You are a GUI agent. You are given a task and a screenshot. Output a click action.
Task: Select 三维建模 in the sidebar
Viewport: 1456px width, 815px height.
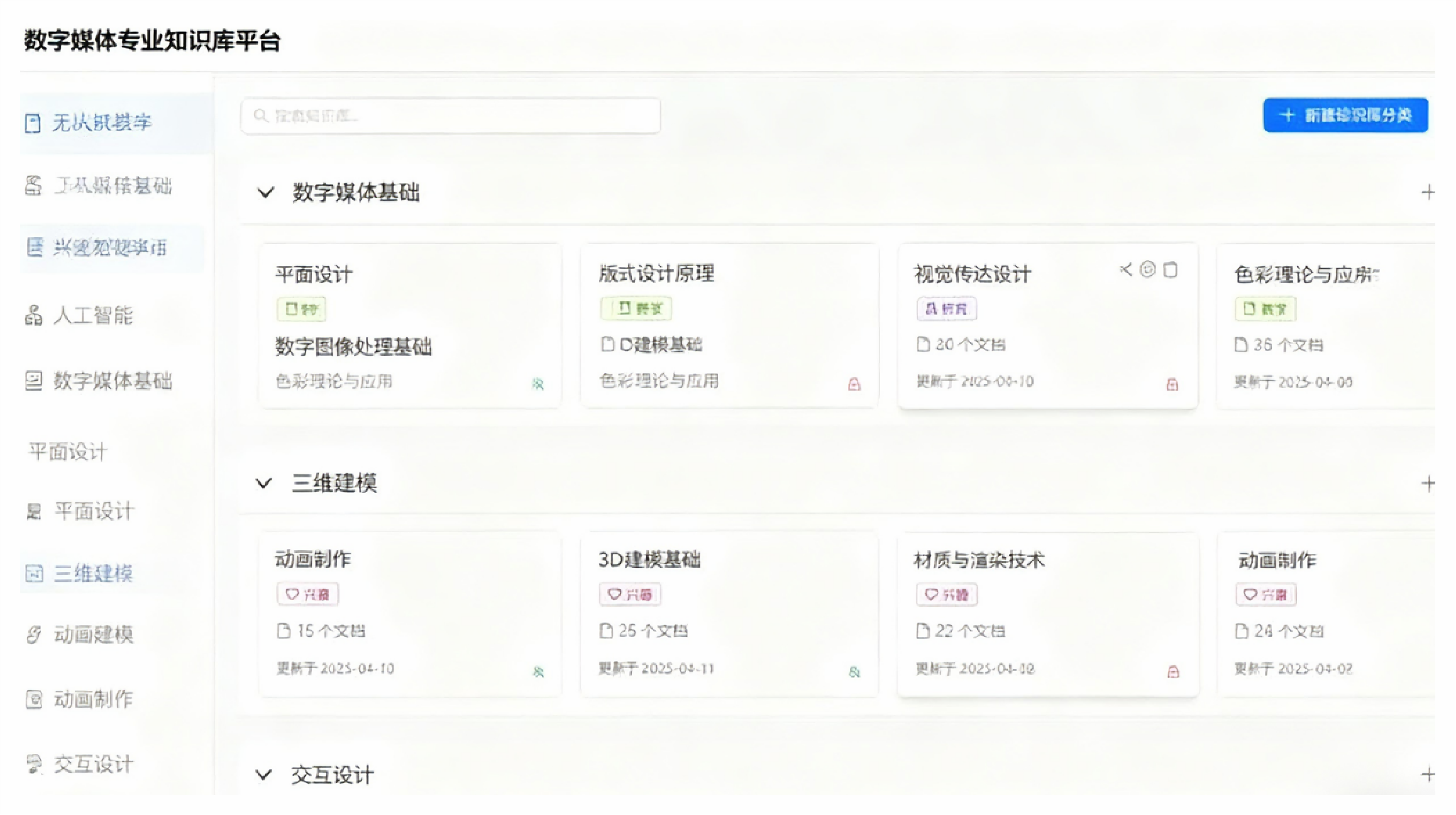point(93,574)
